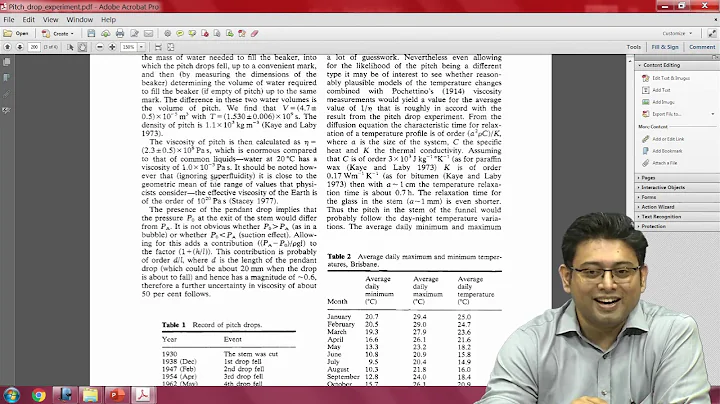Open the Edit menu
Image resolution: width=720 pixels, height=404 pixels.
(x=28, y=20)
